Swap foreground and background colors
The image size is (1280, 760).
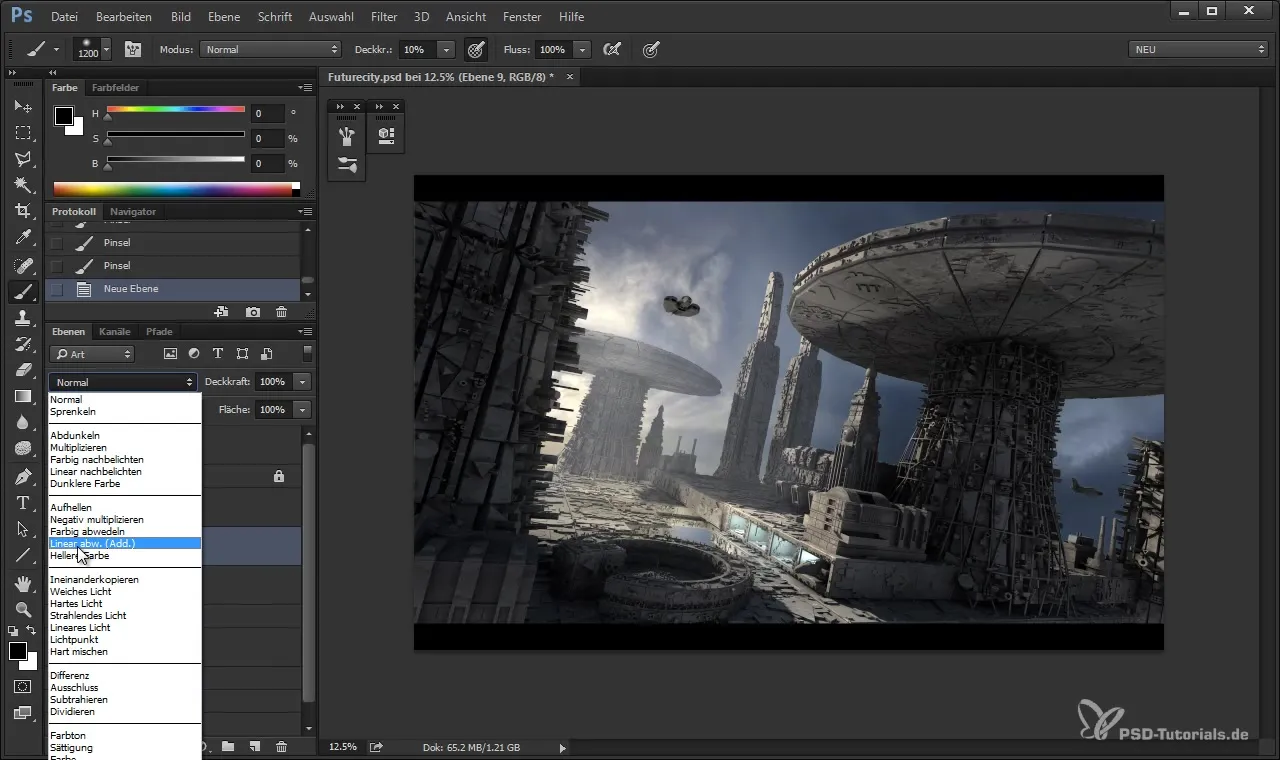coord(32,631)
